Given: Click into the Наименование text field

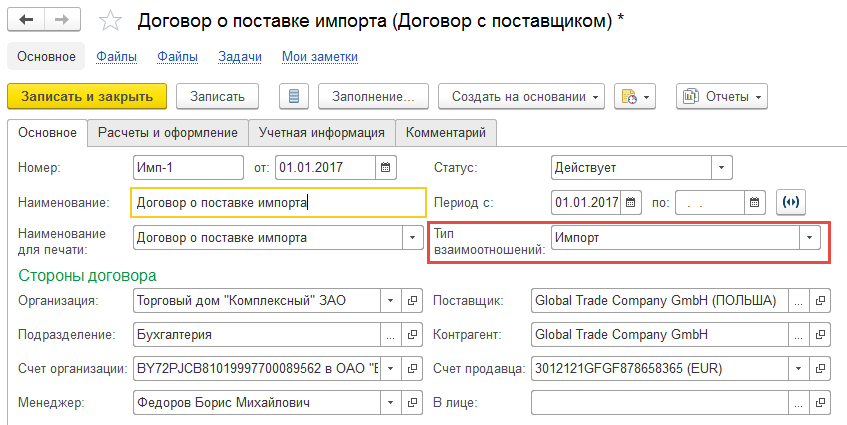Looking at the screenshot, I should 278,203.
